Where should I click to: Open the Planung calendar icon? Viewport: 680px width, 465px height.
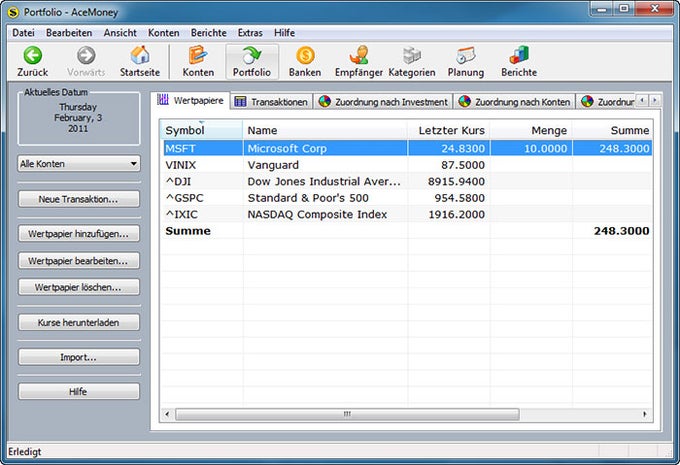466,56
